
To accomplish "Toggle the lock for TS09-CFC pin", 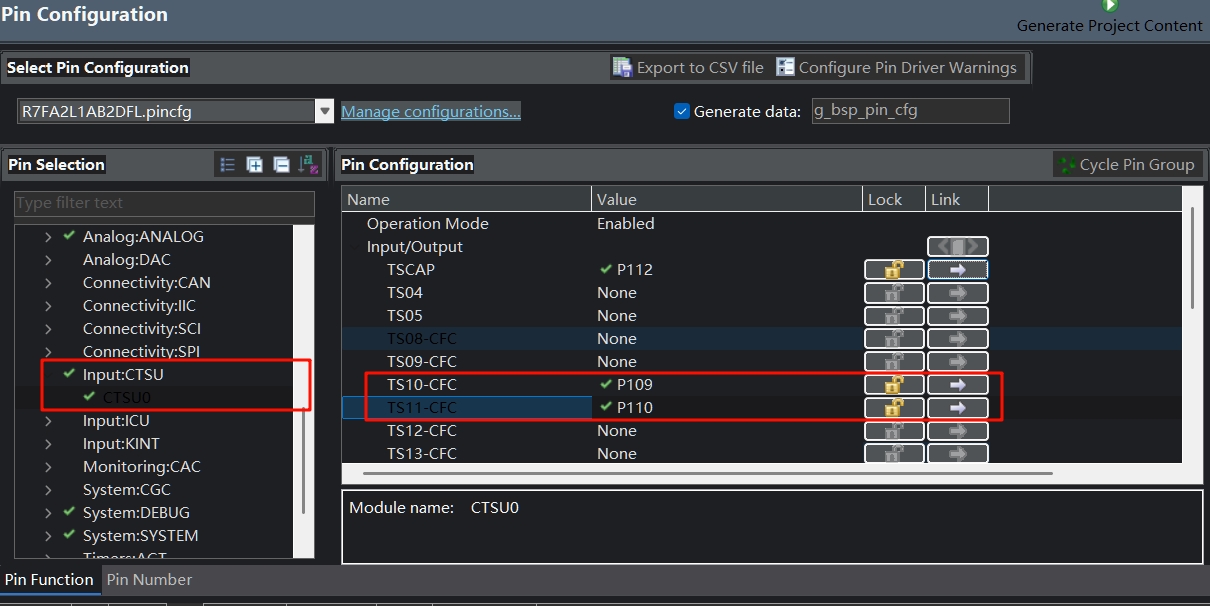I will 894,362.
